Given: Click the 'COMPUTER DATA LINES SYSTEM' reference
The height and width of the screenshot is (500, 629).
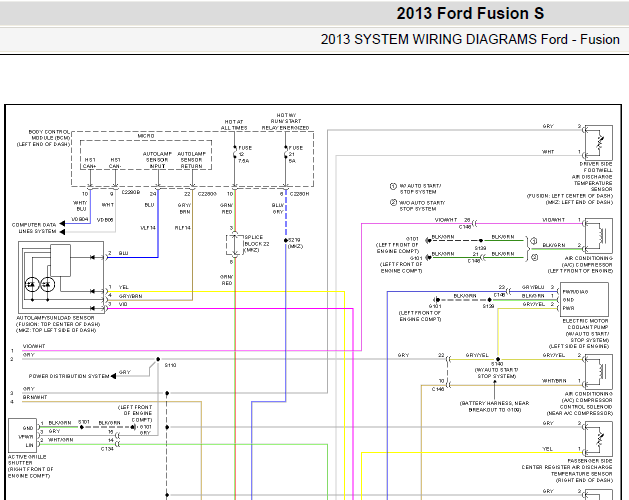Looking at the screenshot, I should tap(34, 228).
